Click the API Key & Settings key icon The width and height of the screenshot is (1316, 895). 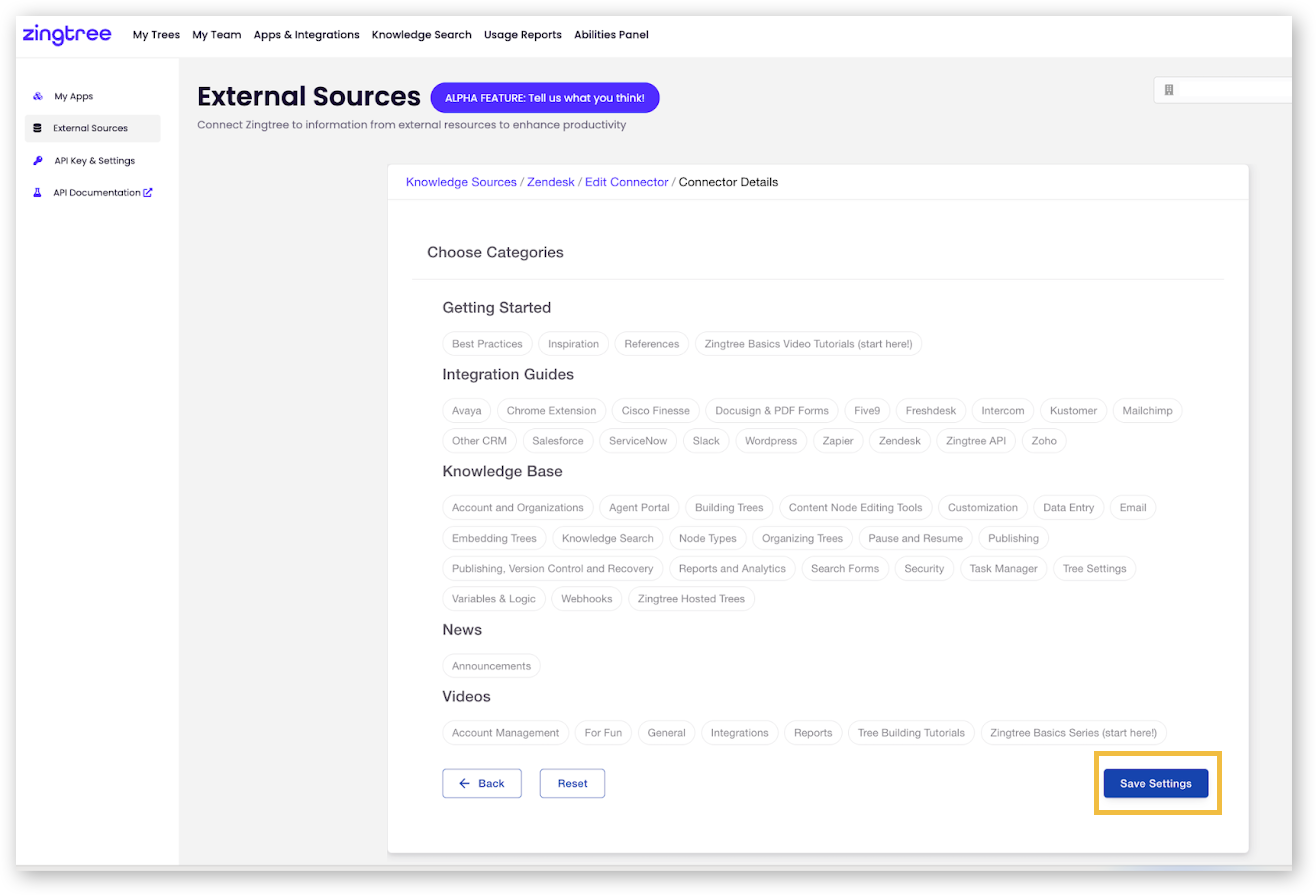click(x=38, y=160)
